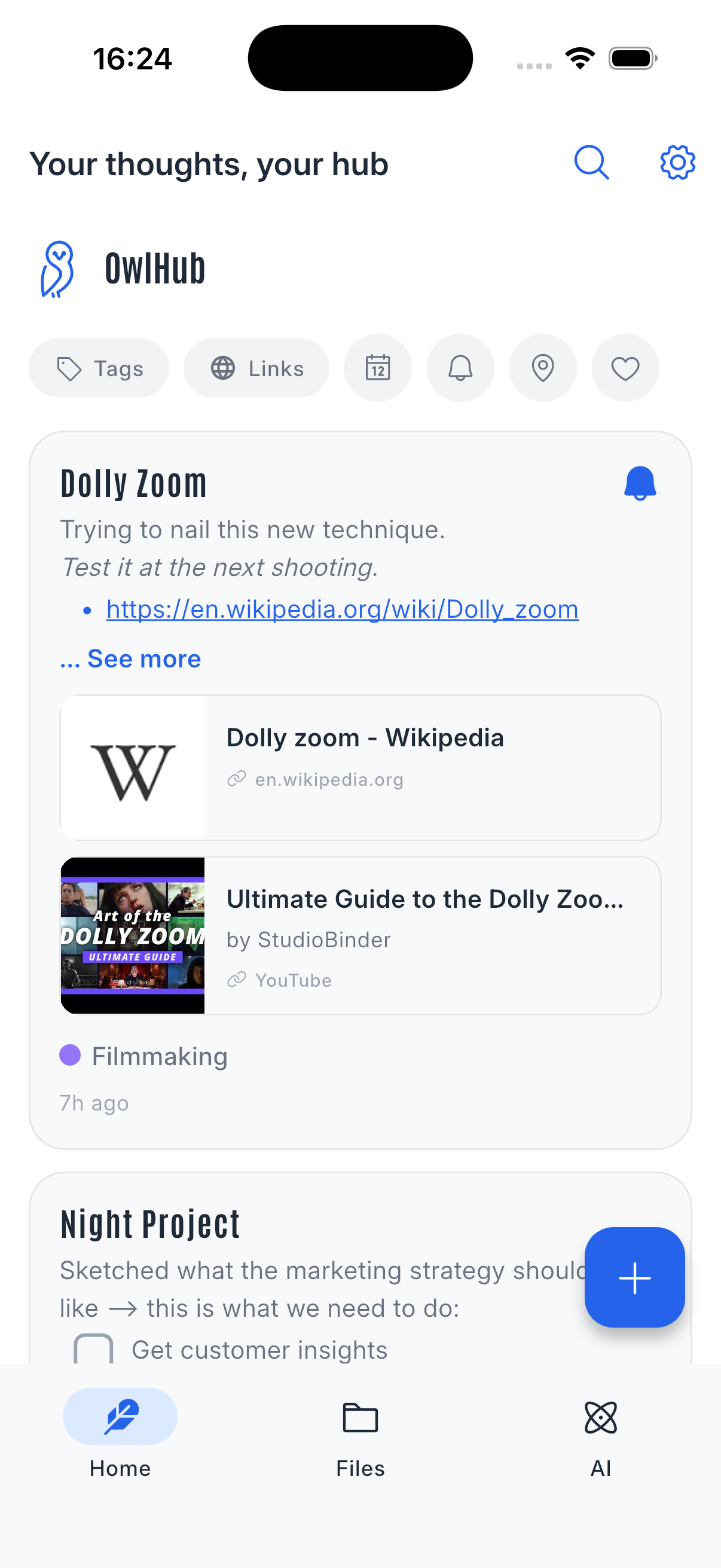Toggle the reminder bell on Dolly Zoom note
This screenshot has height=1568, width=721.
(x=640, y=481)
